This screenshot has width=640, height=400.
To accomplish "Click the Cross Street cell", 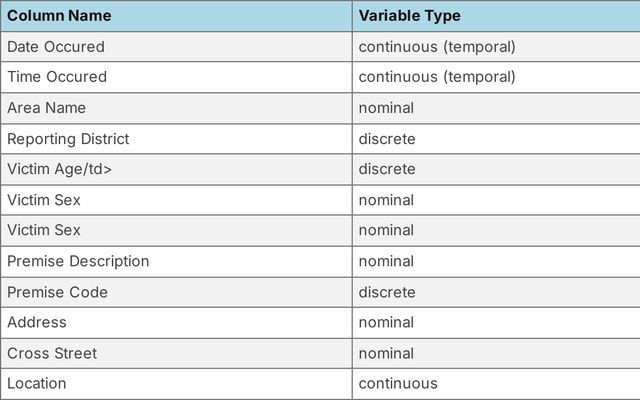I will tap(53, 353).
